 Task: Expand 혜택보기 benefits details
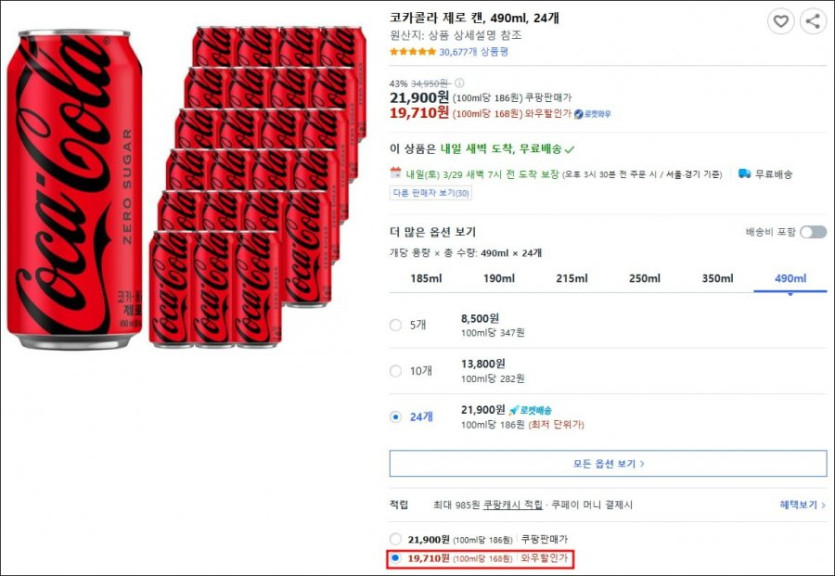coord(802,505)
